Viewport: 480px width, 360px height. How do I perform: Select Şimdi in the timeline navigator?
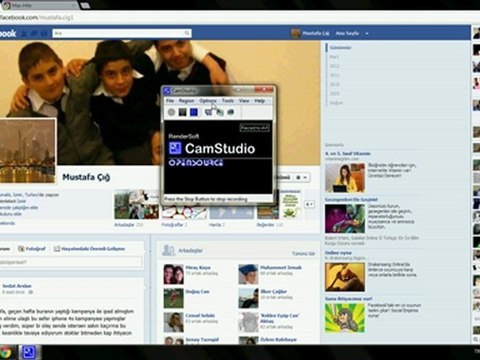[x=340, y=48]
